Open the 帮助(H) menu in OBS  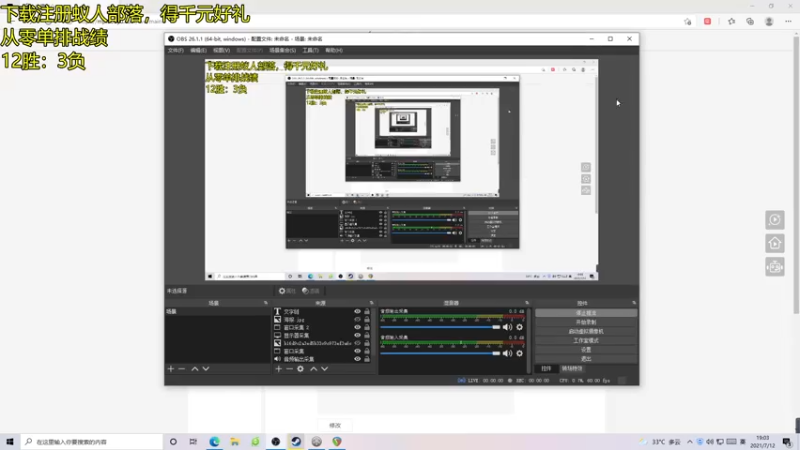click(x=334, y=51)
